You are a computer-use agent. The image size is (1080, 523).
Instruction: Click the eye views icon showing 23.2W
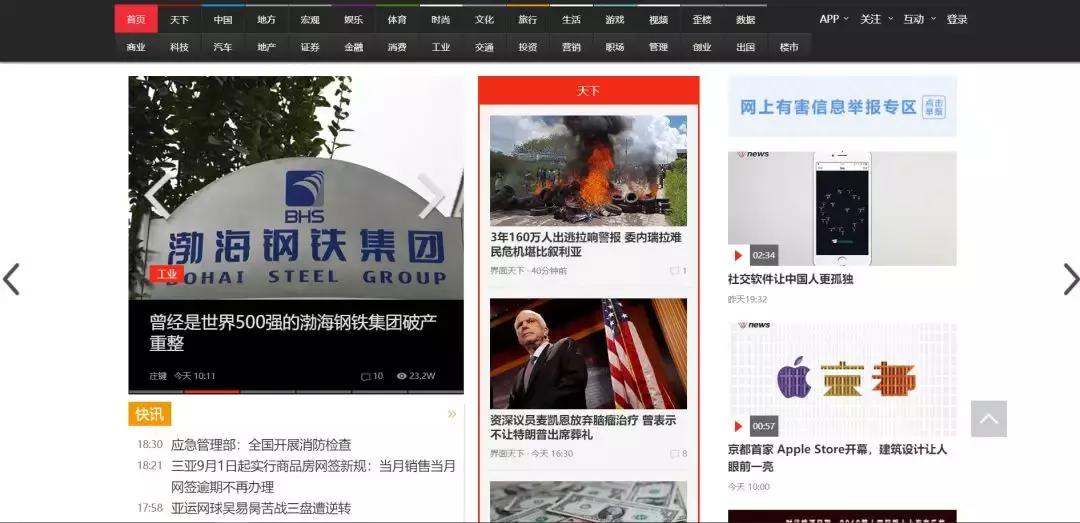coord(402,376)
